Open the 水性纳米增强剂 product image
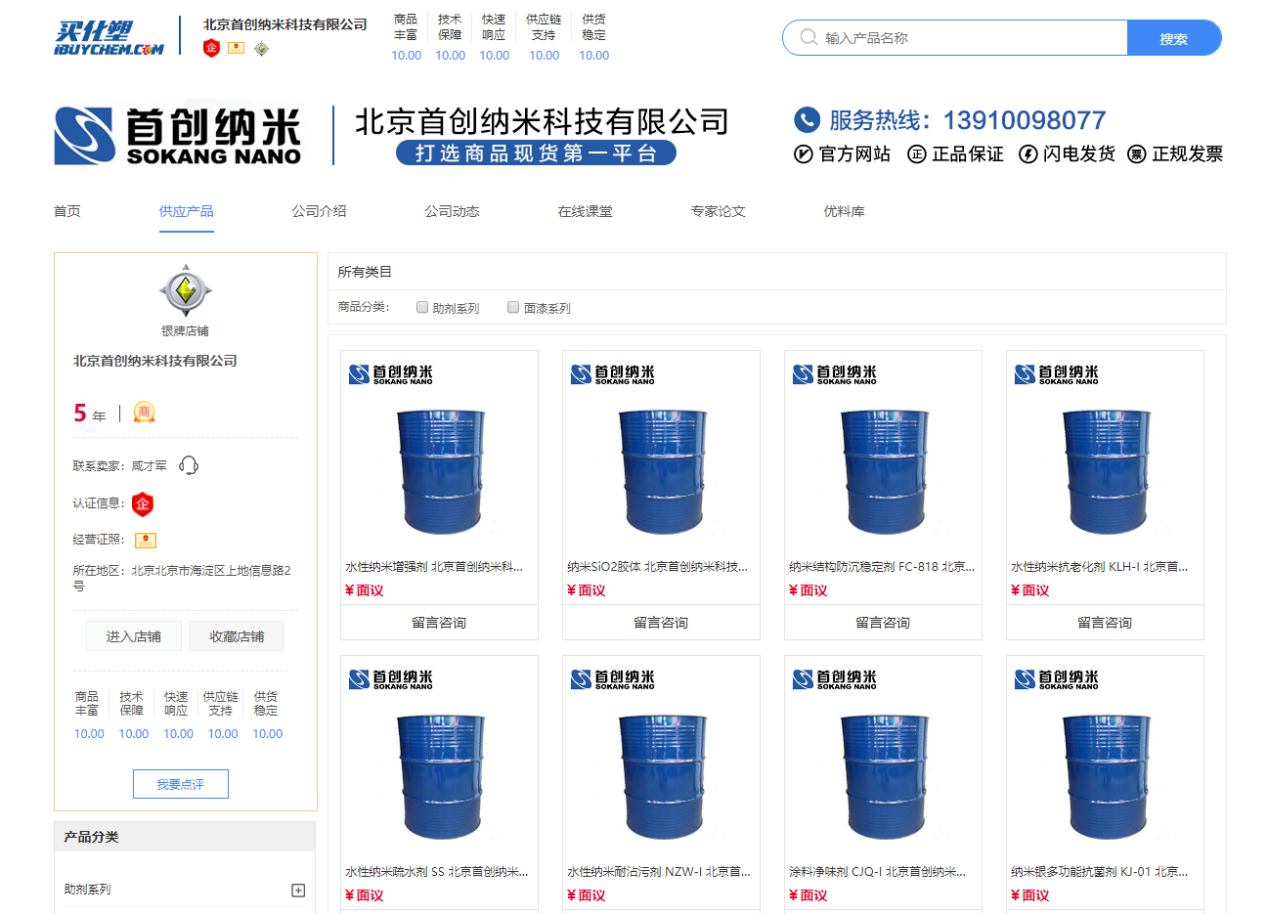Screen dimensions: 1267x914 pyautogui.click(x=439, y=453)
